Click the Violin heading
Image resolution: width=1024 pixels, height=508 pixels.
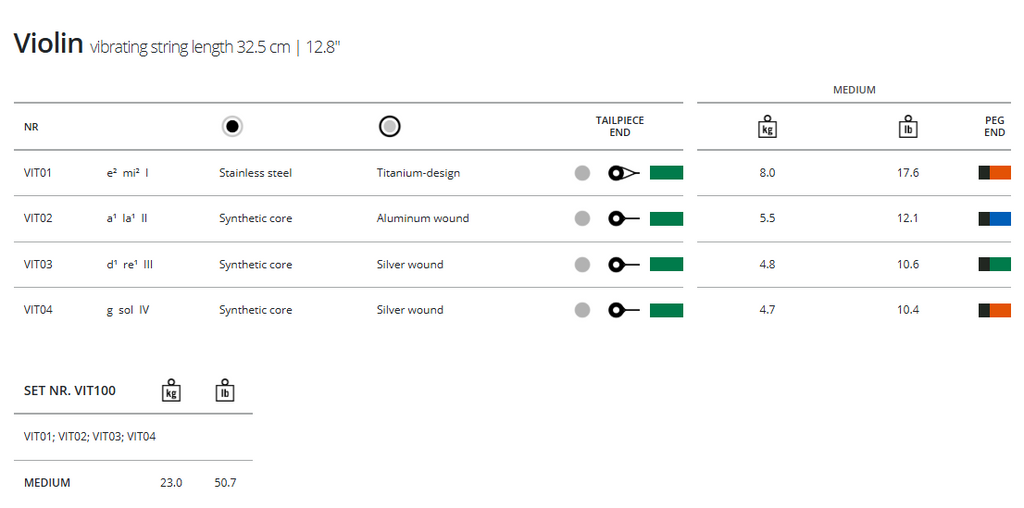48,44
